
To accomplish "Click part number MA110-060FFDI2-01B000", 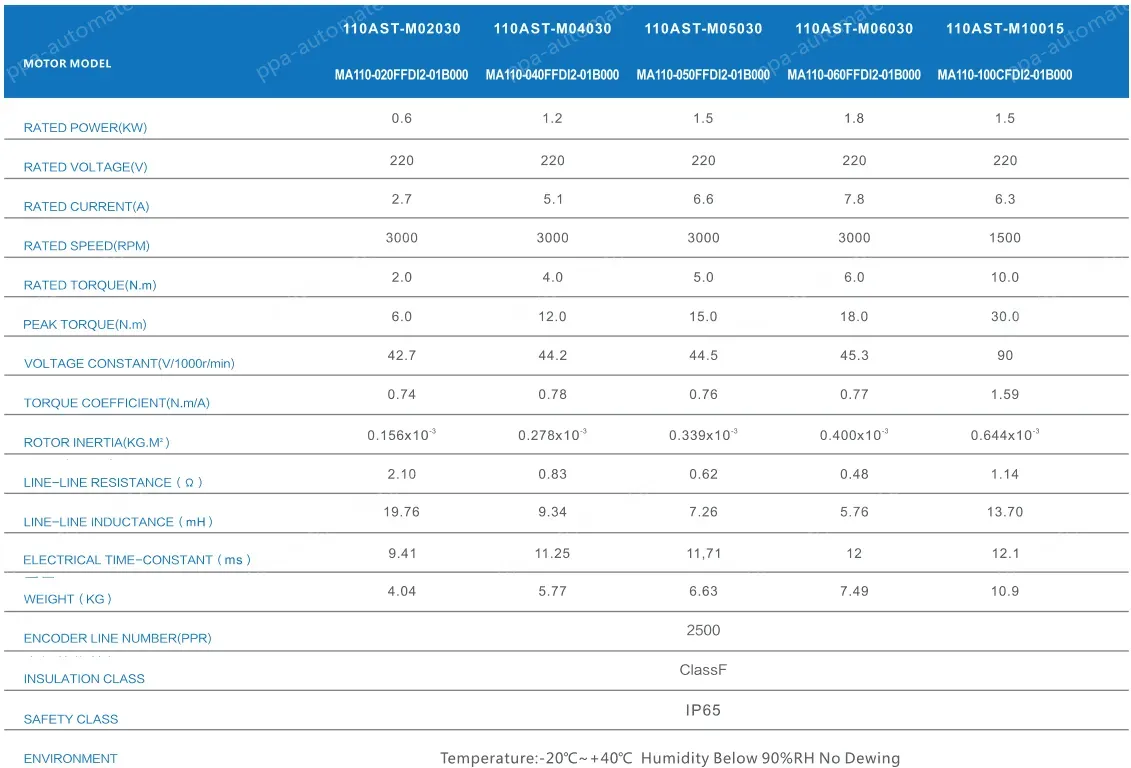I will point(854,75).
